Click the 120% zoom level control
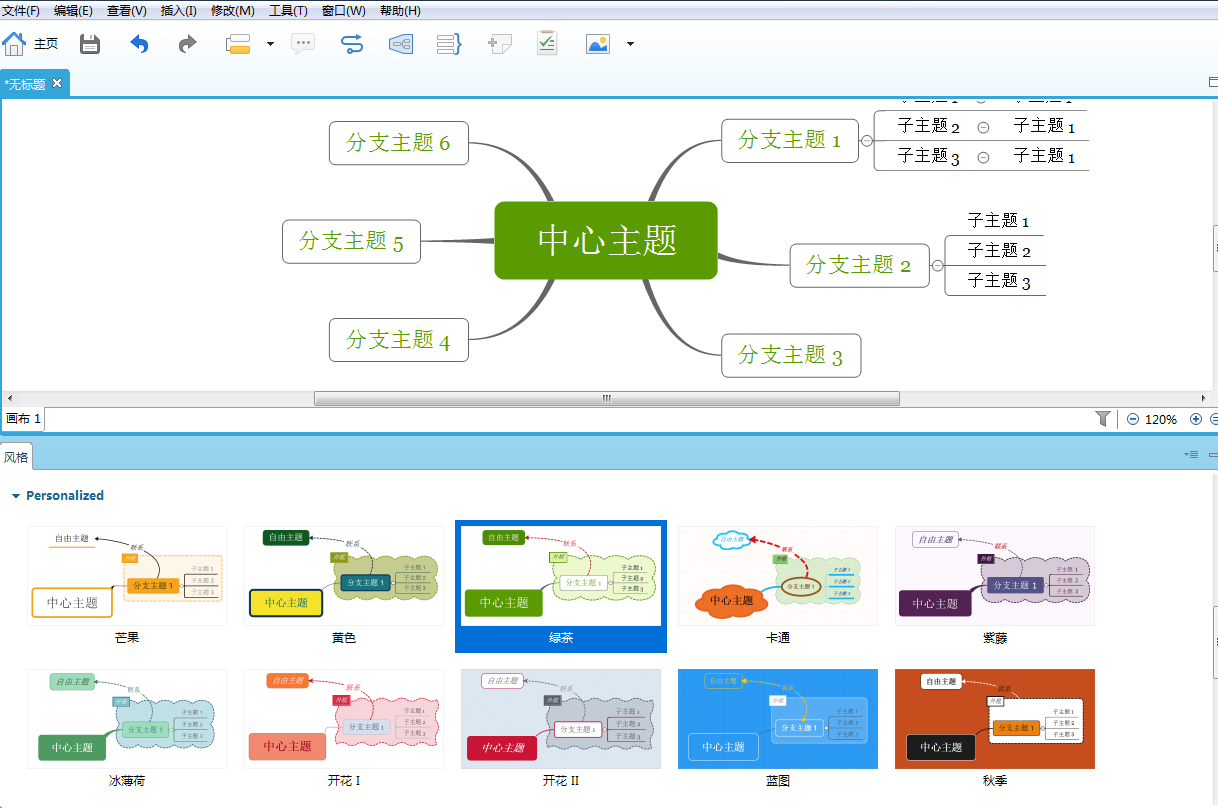The width and height of the screenshot is (1218, 808). [x=1163, y=419]
